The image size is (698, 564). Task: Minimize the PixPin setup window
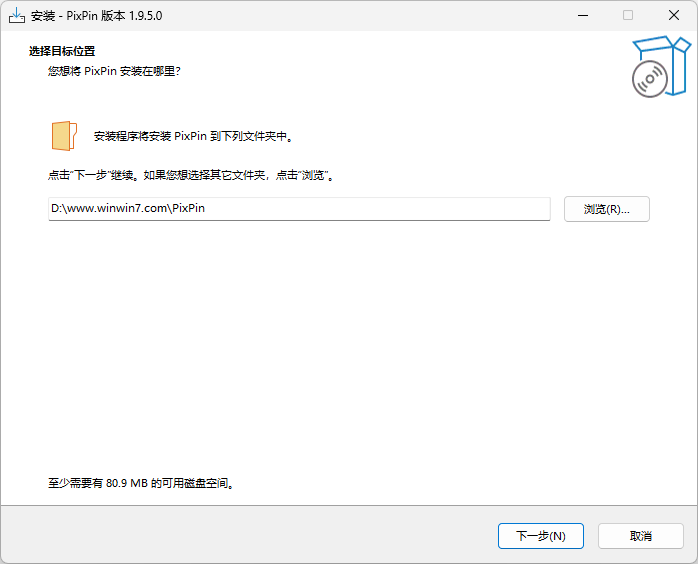point(582,15)
